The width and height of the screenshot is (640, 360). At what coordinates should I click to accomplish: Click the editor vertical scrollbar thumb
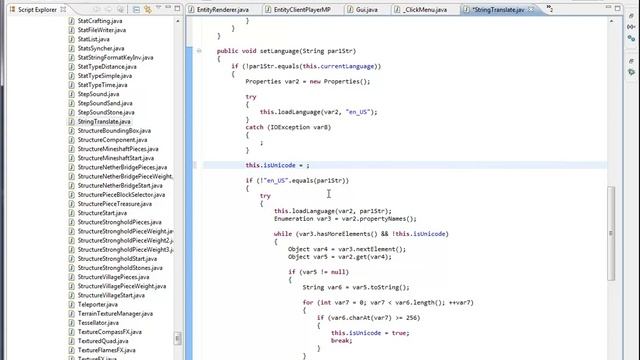[611, 233]
